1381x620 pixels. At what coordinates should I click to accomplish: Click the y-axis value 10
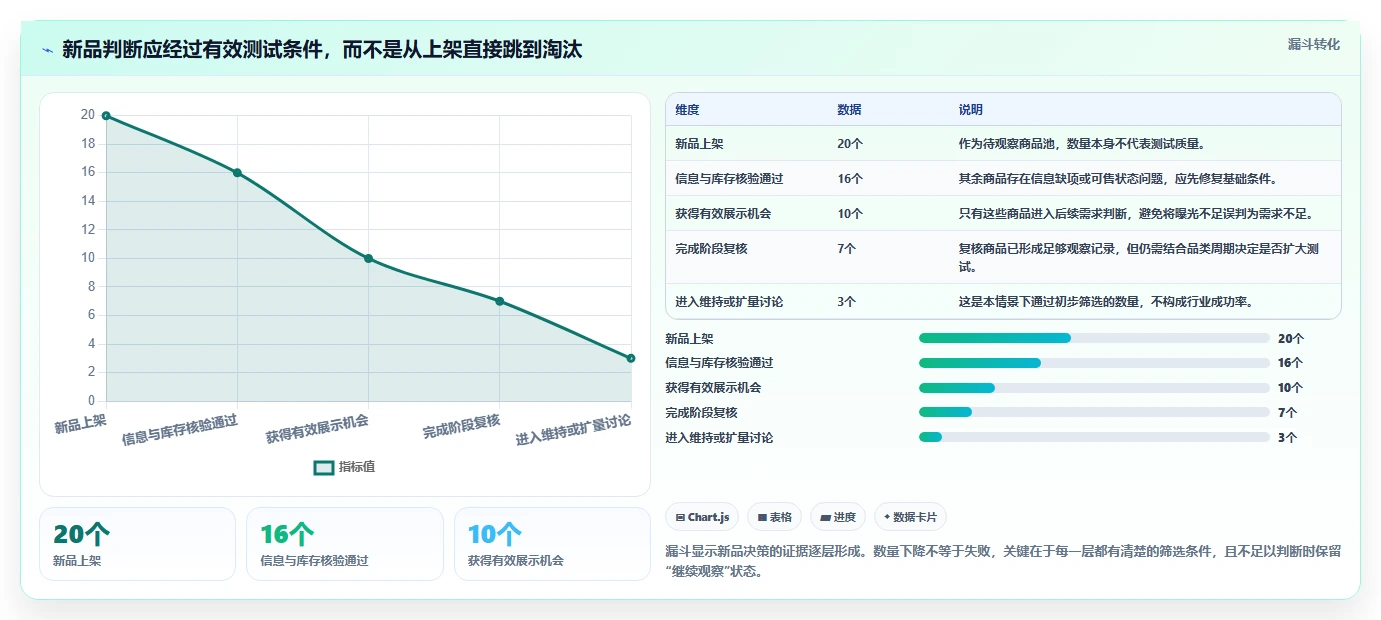87,258
